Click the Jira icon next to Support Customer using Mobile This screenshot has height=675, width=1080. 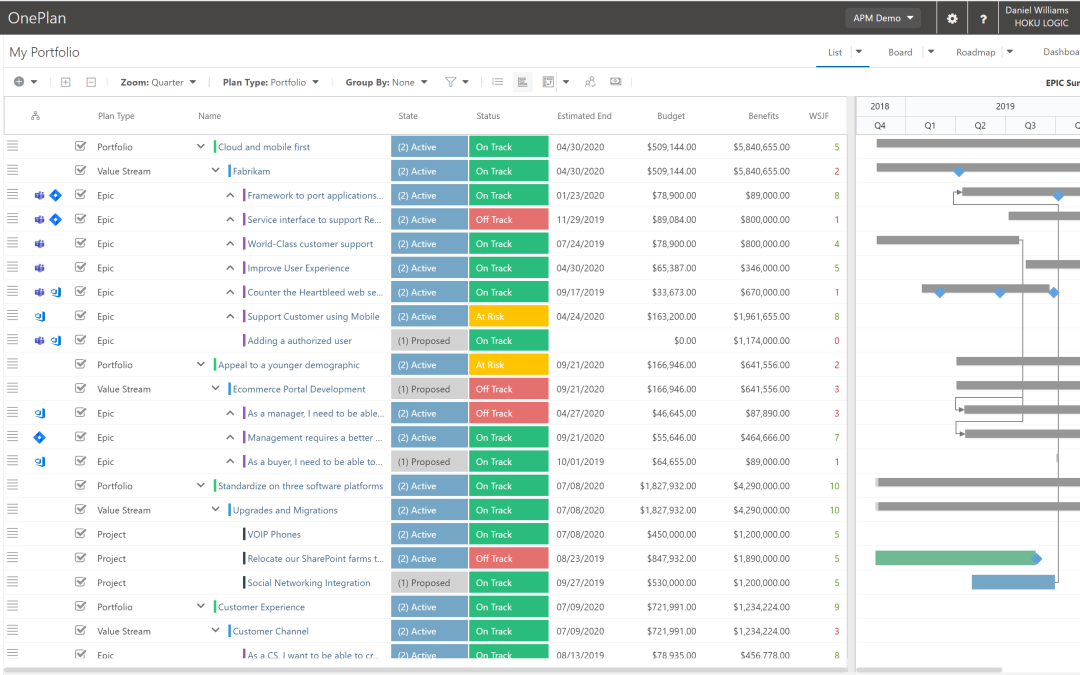coord(40,315)
